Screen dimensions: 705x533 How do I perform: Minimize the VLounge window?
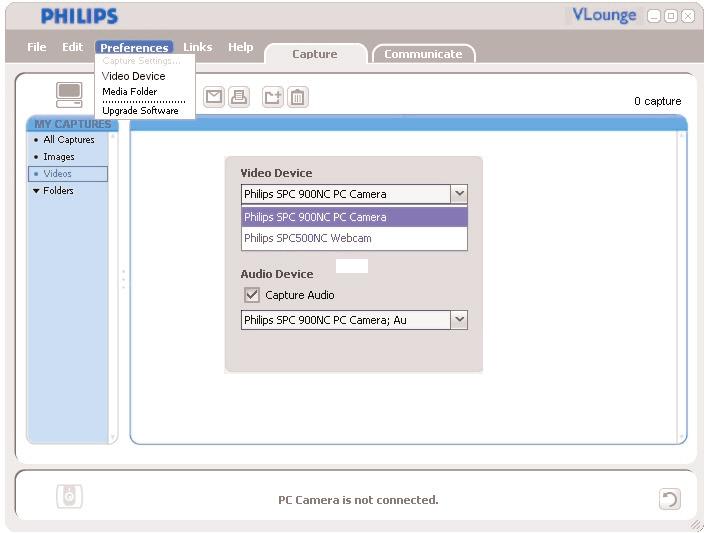[x=654, y=16]
